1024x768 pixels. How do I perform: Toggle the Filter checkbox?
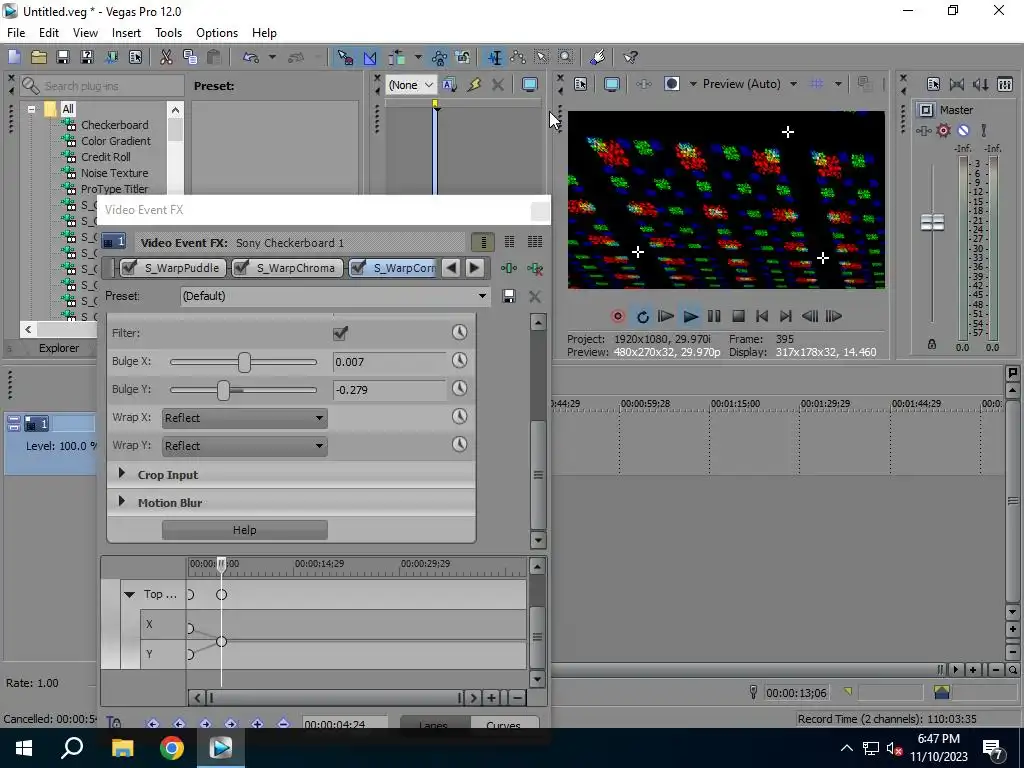tap(340, 333)
